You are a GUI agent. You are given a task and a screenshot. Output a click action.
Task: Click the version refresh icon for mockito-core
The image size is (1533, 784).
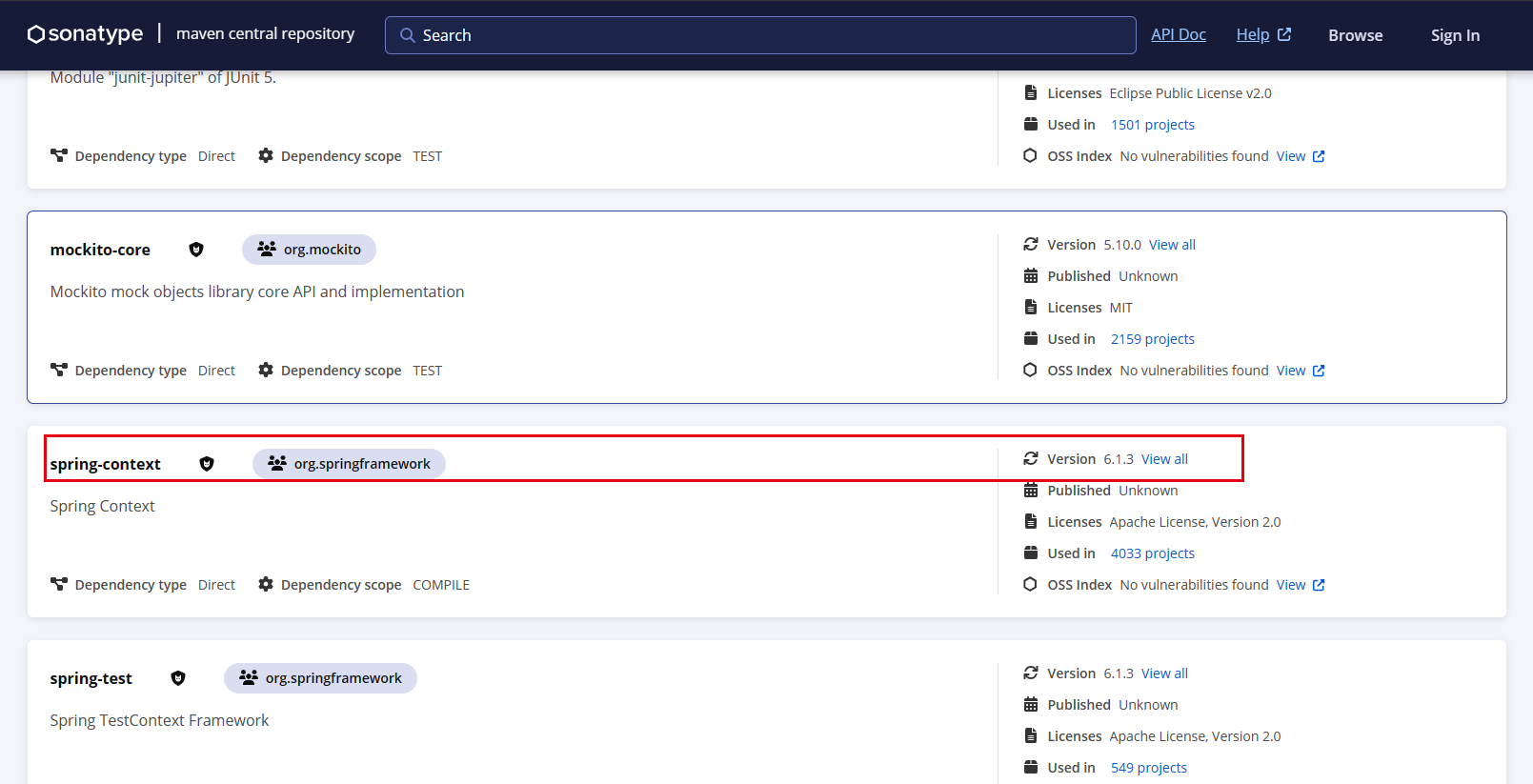(x=1031, y=245)
